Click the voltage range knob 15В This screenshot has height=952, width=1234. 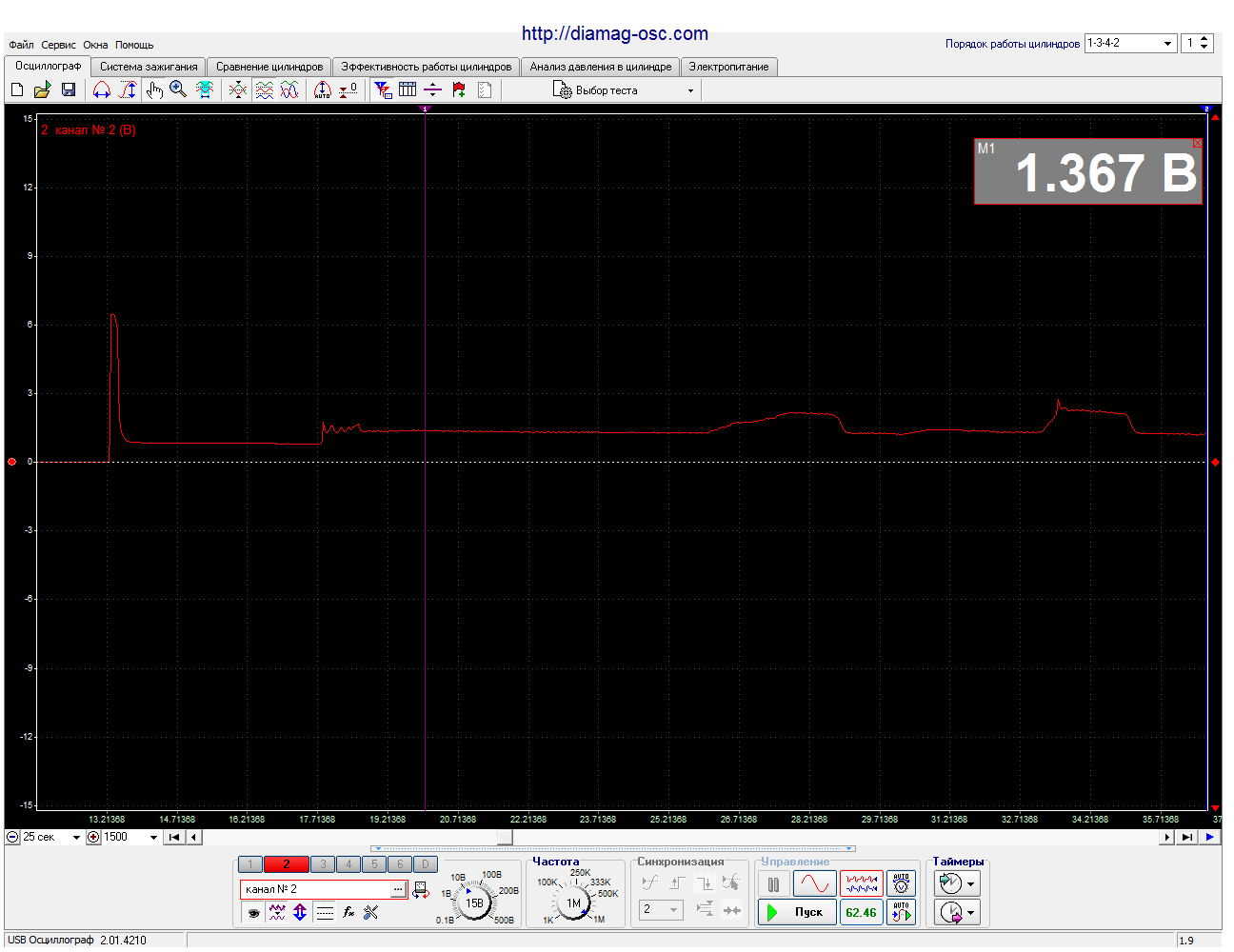pos(474,902)
